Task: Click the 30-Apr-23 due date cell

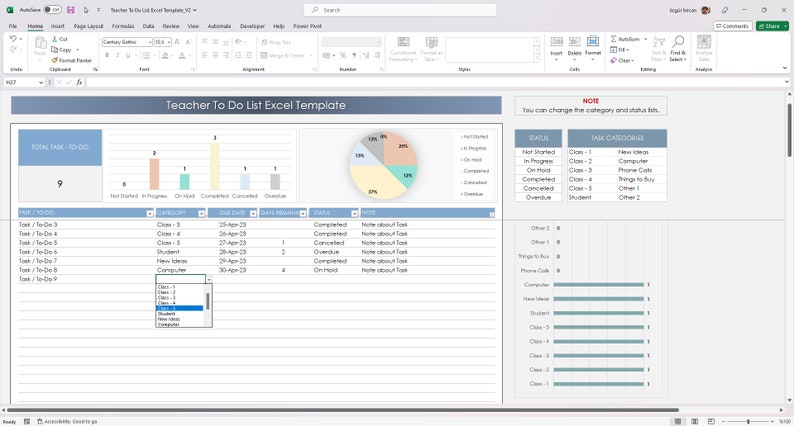Action: (x=232, y=270)
